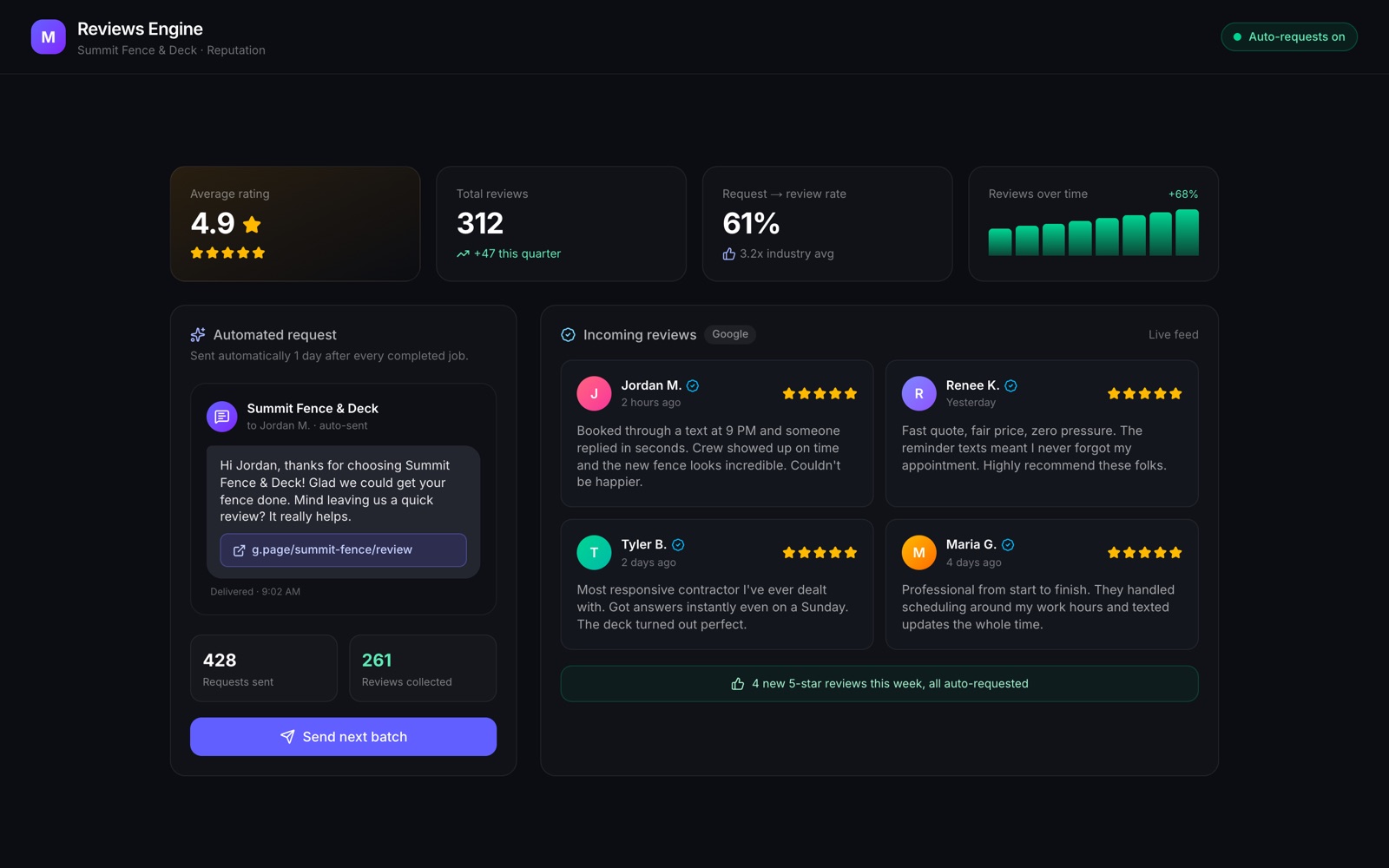Click the gold star beside 4.9 rating

[x=253, y=225]
